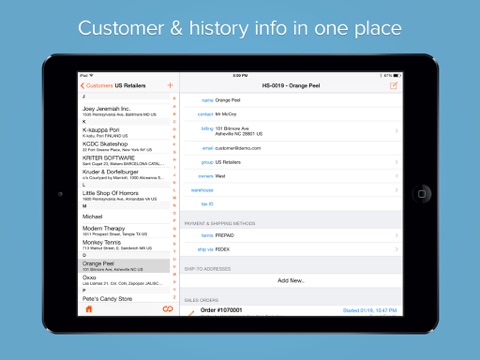
Task: Tap the tax ID field
Action: pyautogui.click(x=292, y=204)
